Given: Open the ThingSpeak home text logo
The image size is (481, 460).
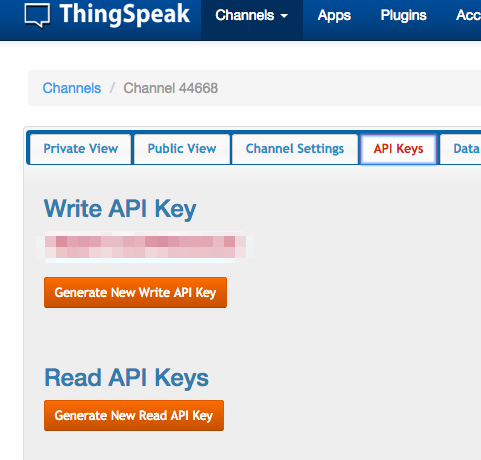Looking at the screenshot, I should point(125,14).
